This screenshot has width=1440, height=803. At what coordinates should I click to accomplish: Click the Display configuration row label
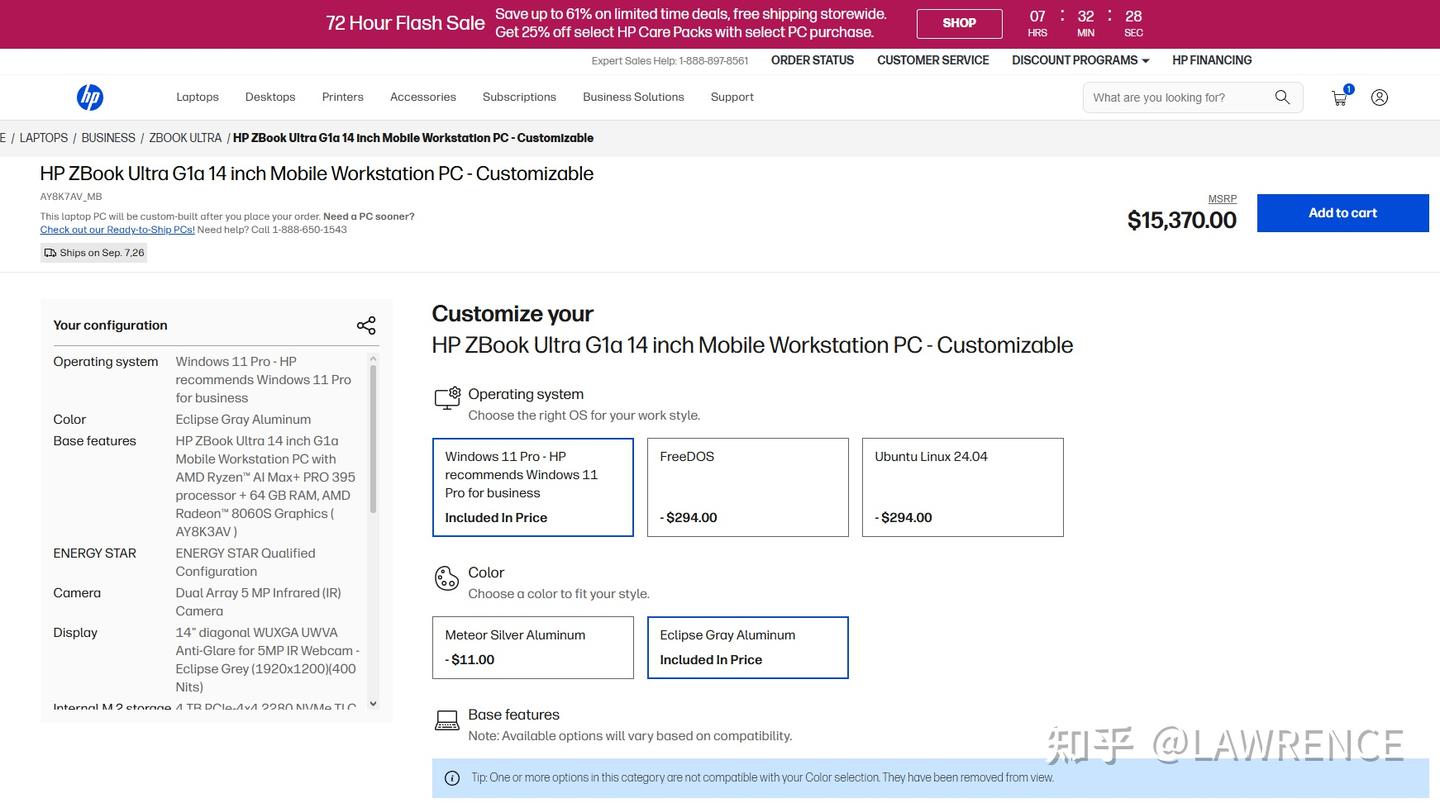pyautogui.click(x=75, y=633)
